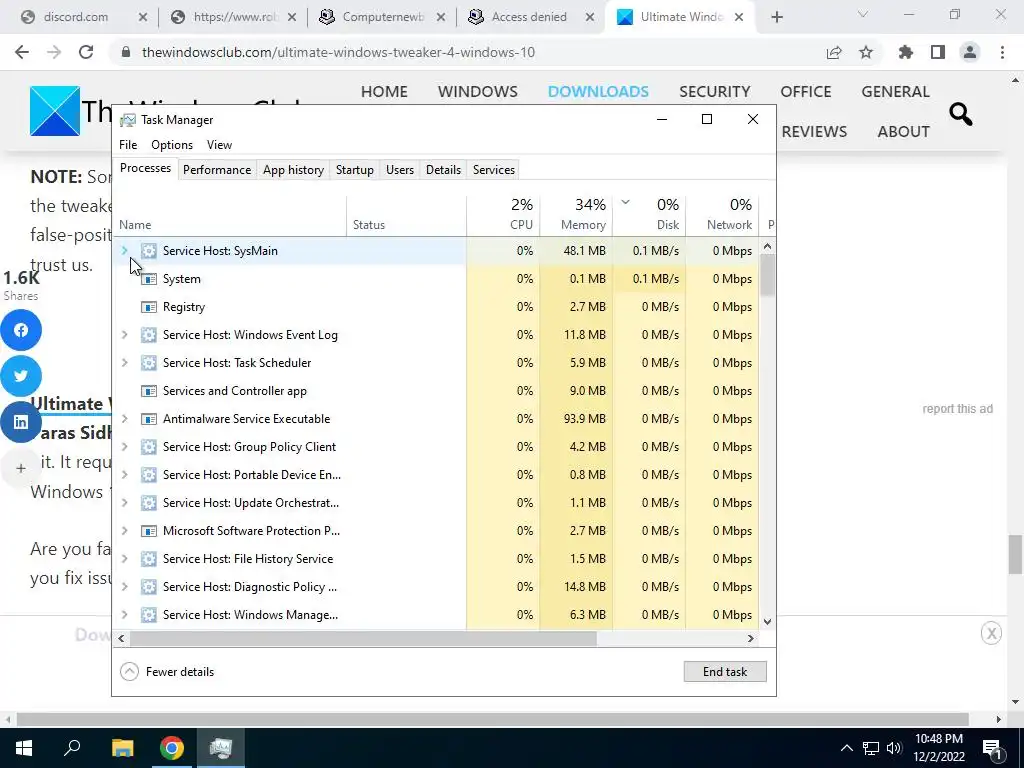This screenshot has height=768, width=1024.
Task: Click the File History Service gear icon
Action: point(149,559)
